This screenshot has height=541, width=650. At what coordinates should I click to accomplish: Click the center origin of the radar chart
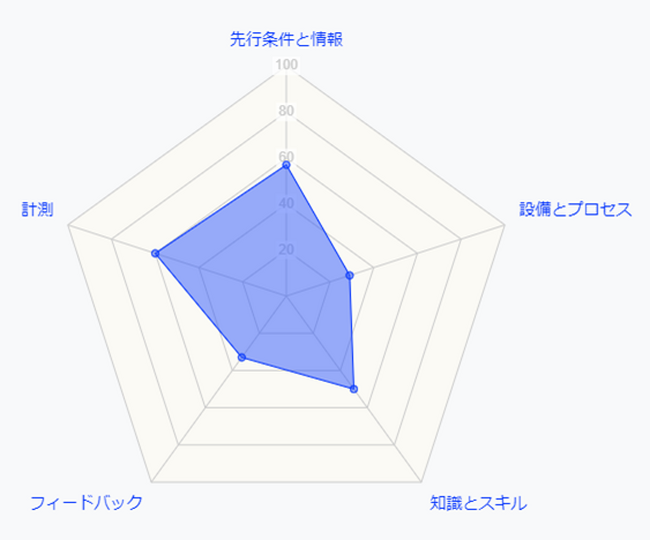click(x=286, y=296)
